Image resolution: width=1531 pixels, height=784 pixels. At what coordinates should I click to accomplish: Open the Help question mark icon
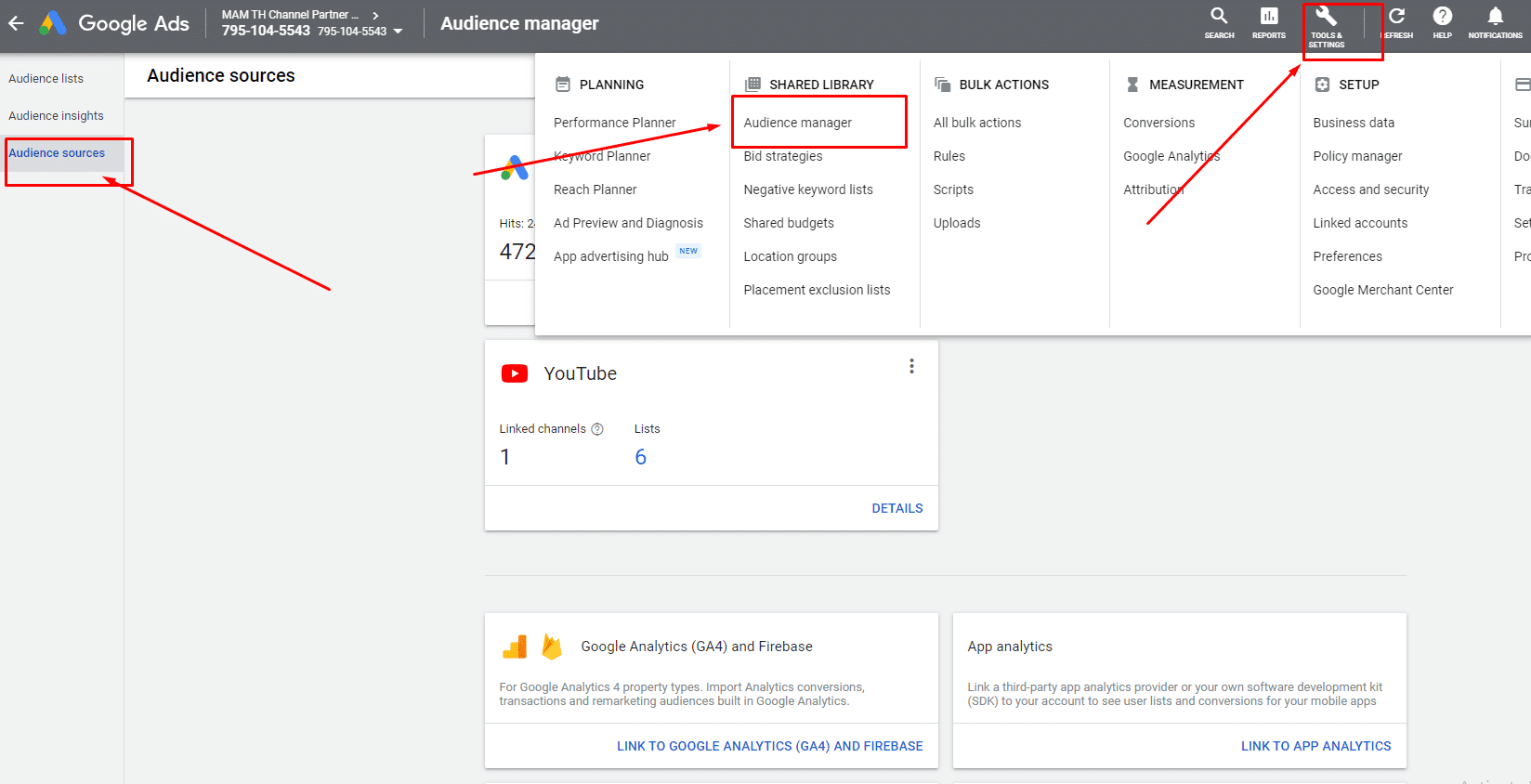pos(1442,17)
